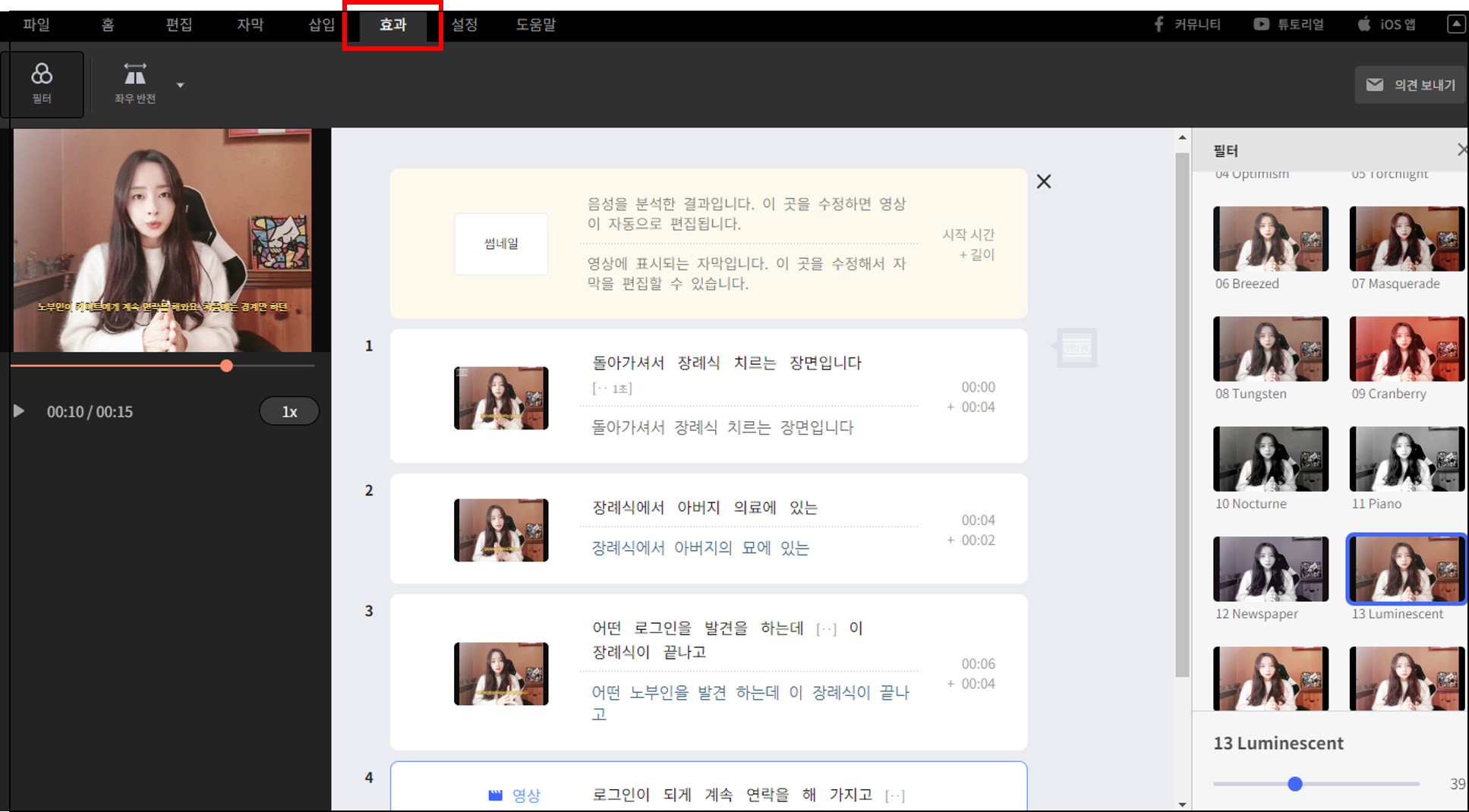
Task: Click the Apple iOS 앱 link
Action: click(x=1387, y=24)
